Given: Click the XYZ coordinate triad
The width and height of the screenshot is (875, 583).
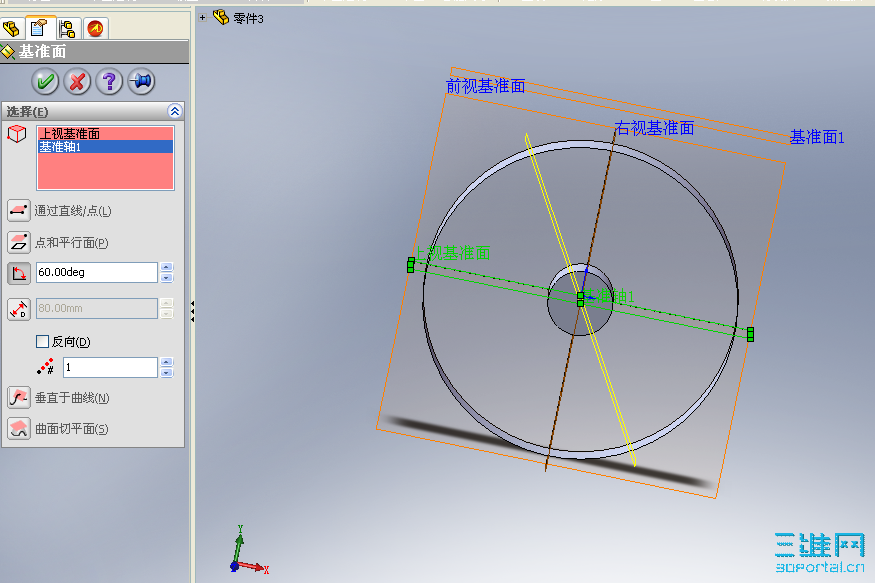Looking at the screenshot, I should [248, 550].
